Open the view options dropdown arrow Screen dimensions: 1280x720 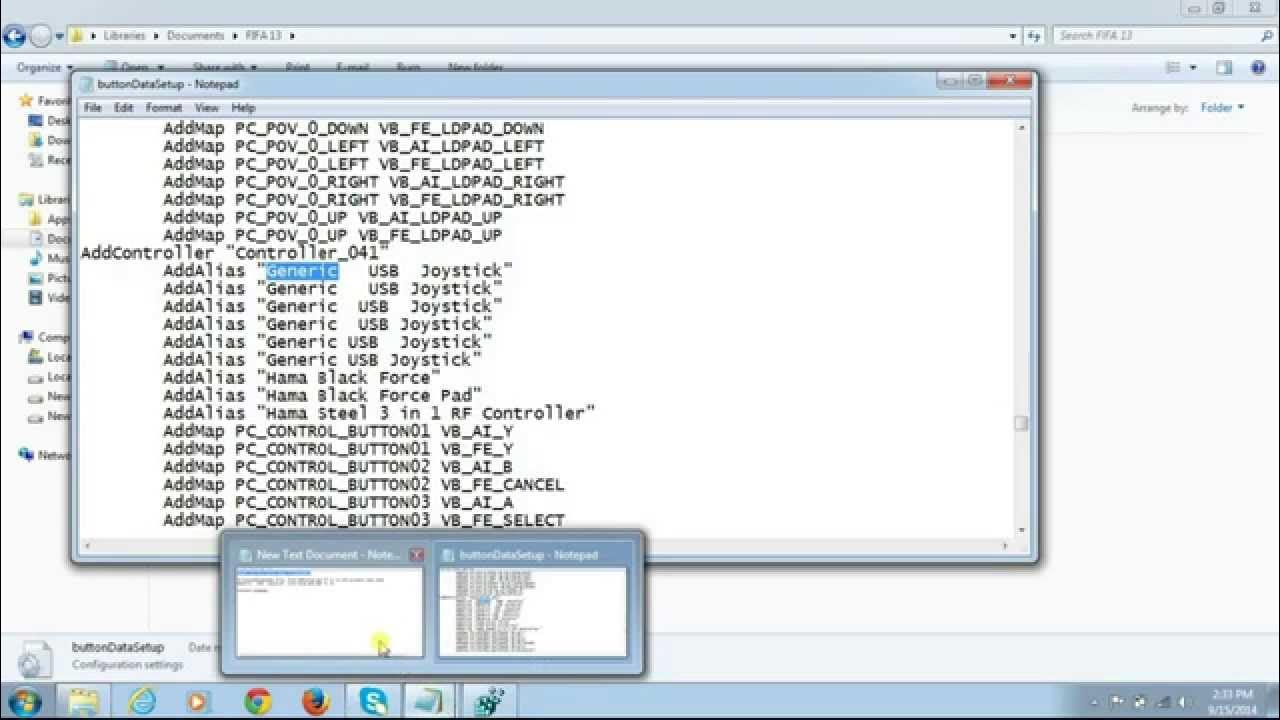(1192, 68)
